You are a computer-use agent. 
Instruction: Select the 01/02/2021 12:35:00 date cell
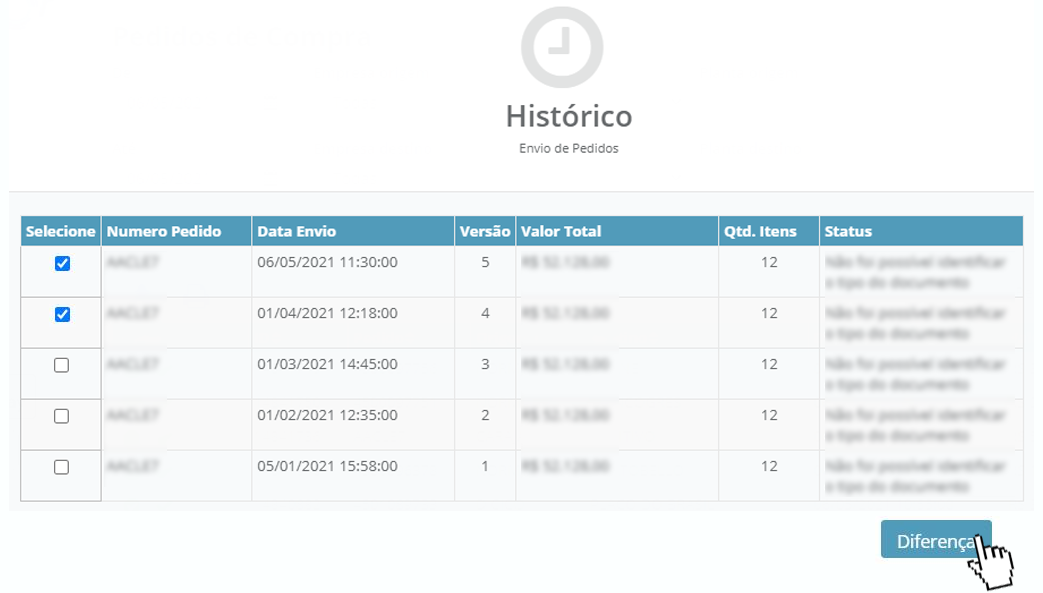[x=327, y=416]
